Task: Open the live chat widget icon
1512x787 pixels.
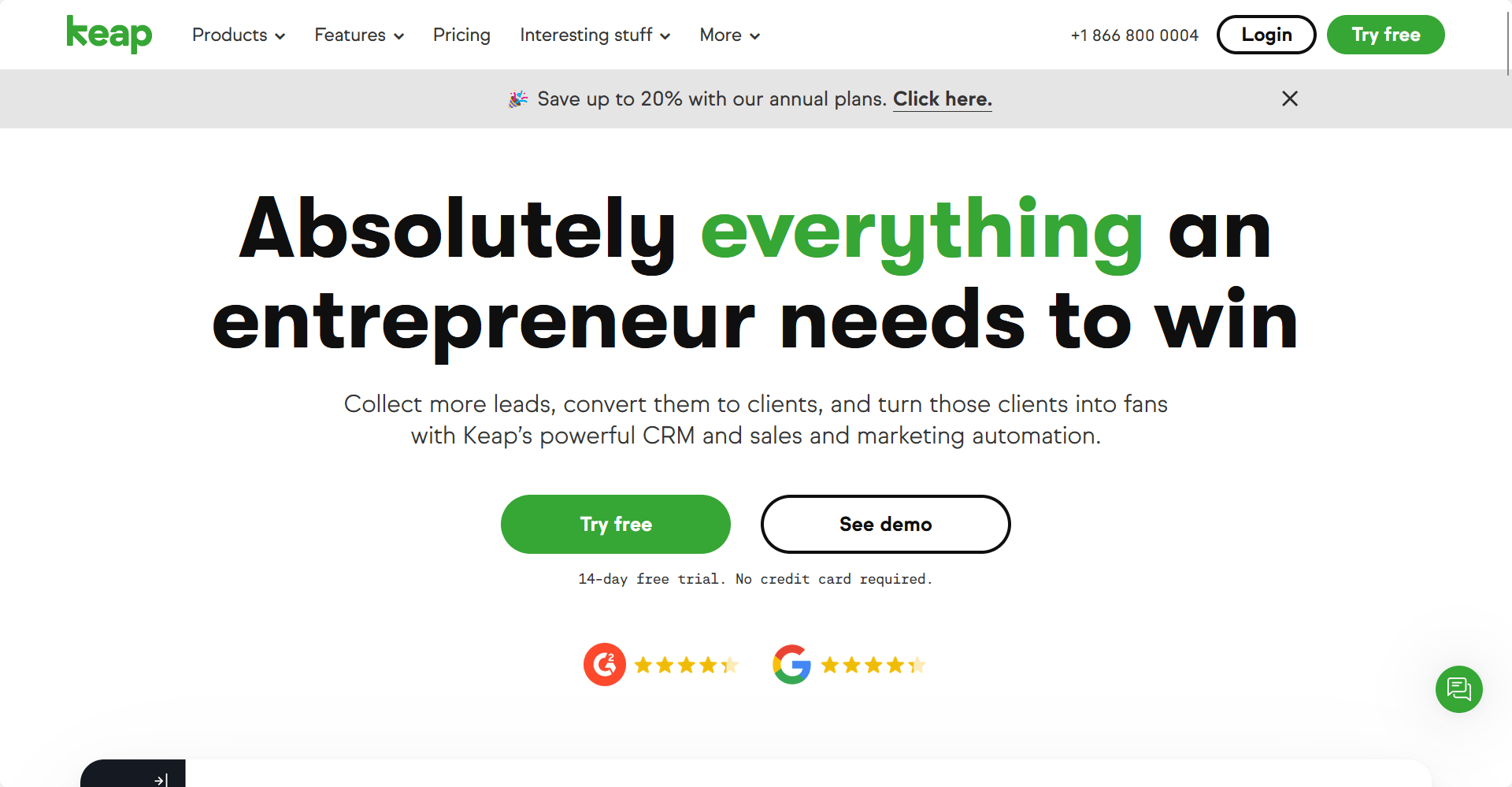Action: coord(1458,689)
